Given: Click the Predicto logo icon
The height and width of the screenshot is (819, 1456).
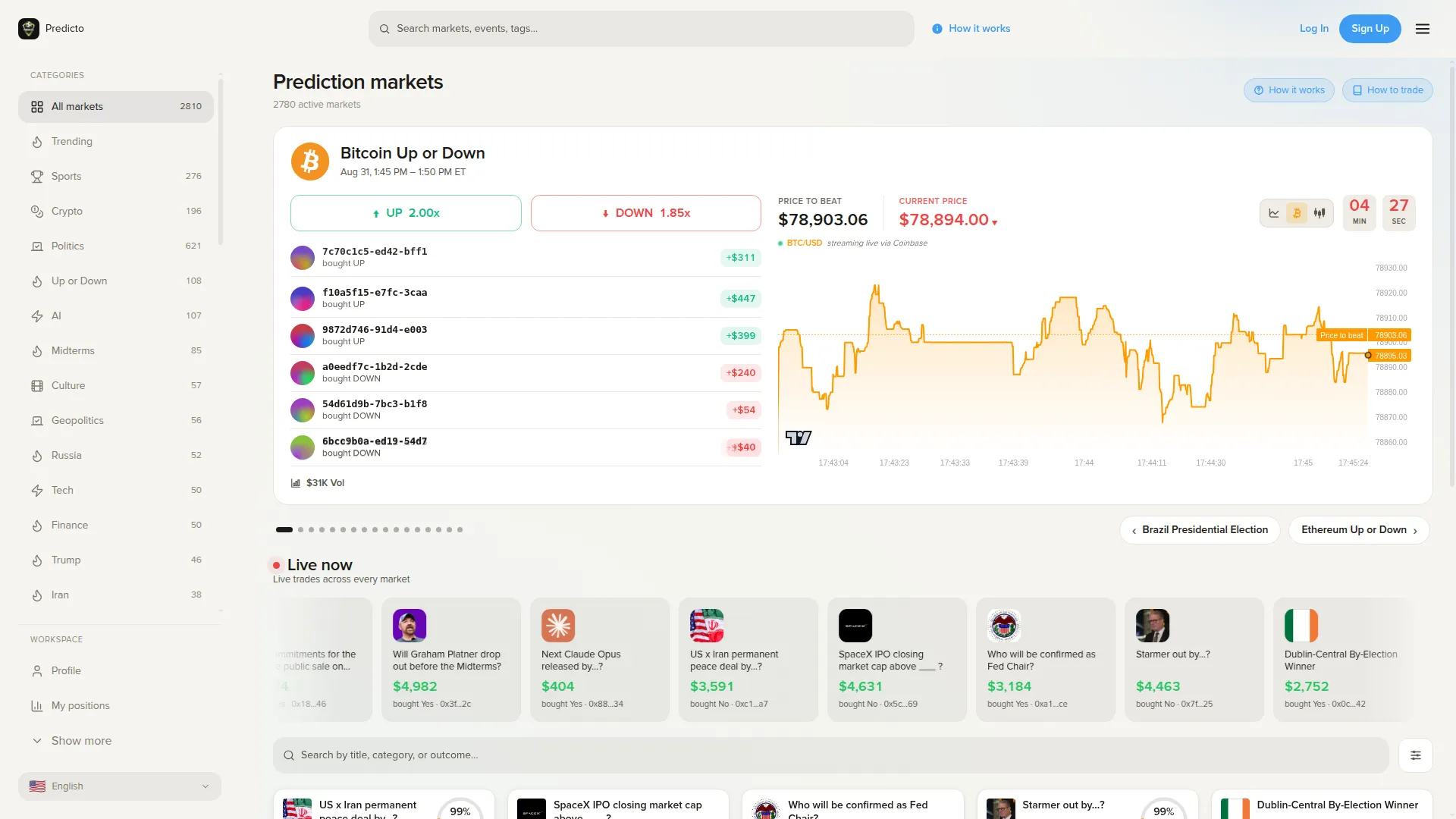Looking at the screenshot, I should [x=29, y=29].
